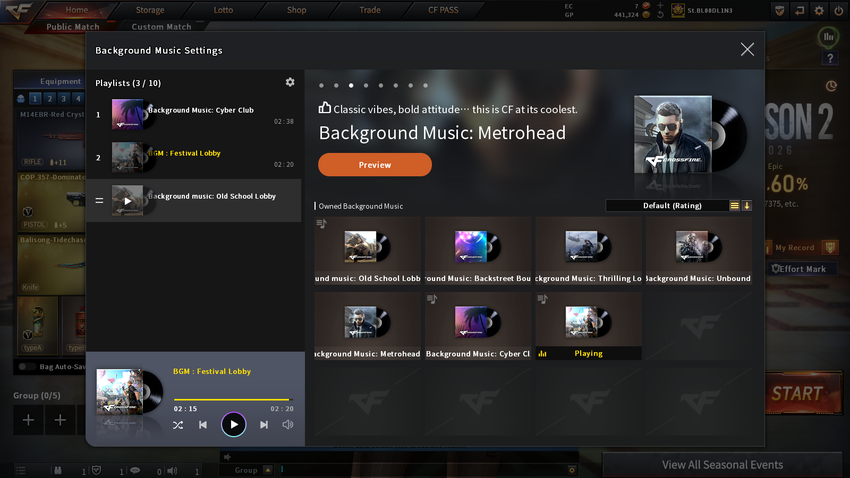Screen dimensions: 850x478
Task: Click playlist icon on Cyber Club card
Action: click(432, 299)
